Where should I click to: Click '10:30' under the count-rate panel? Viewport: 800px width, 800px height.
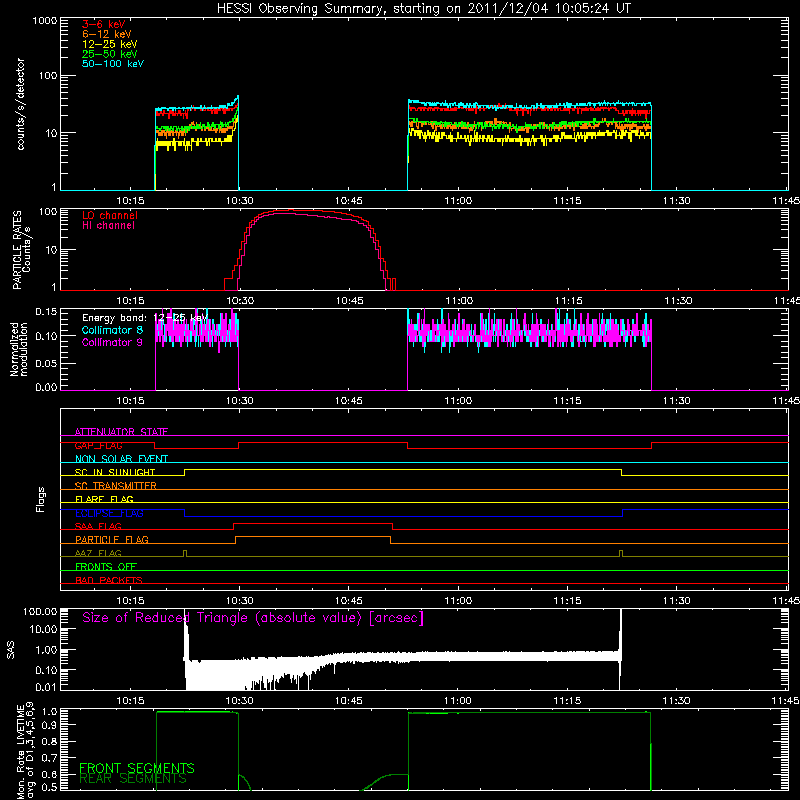coord(239,201)
